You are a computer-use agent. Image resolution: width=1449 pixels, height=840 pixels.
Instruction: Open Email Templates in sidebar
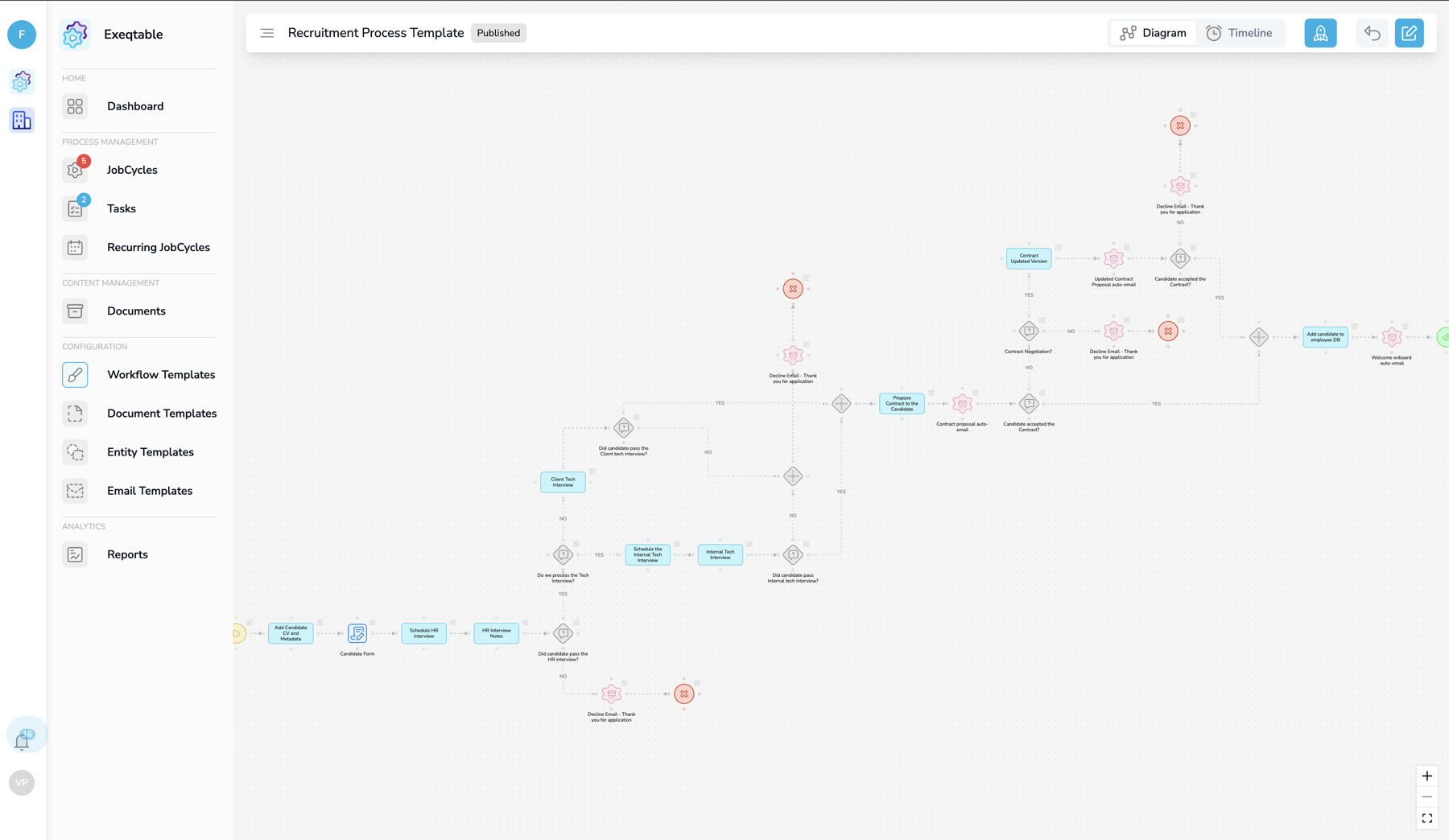pyautogui.click(x=139, y=490)
